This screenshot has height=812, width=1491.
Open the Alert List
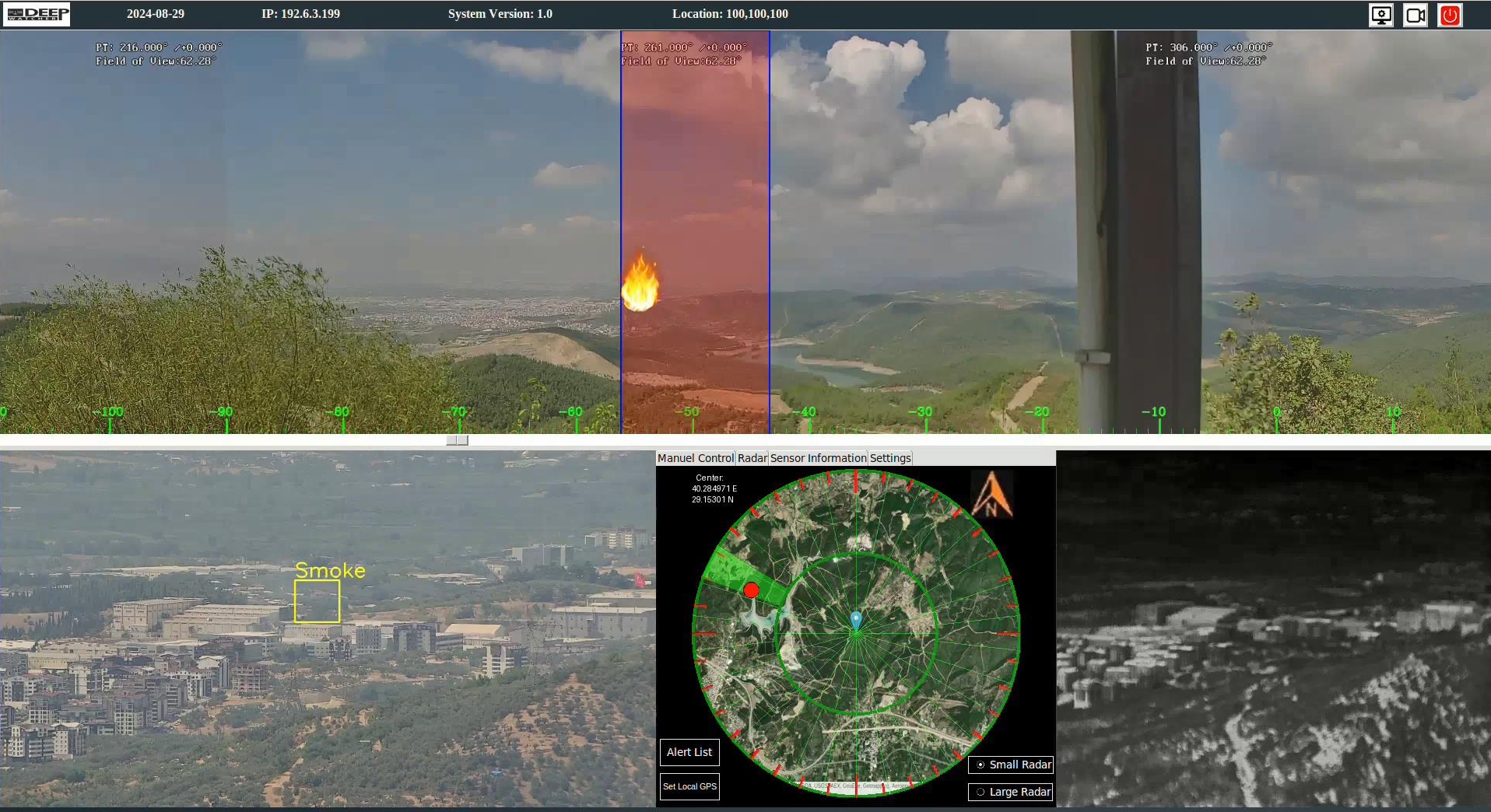pyautogui.click(x=689, y=752)
